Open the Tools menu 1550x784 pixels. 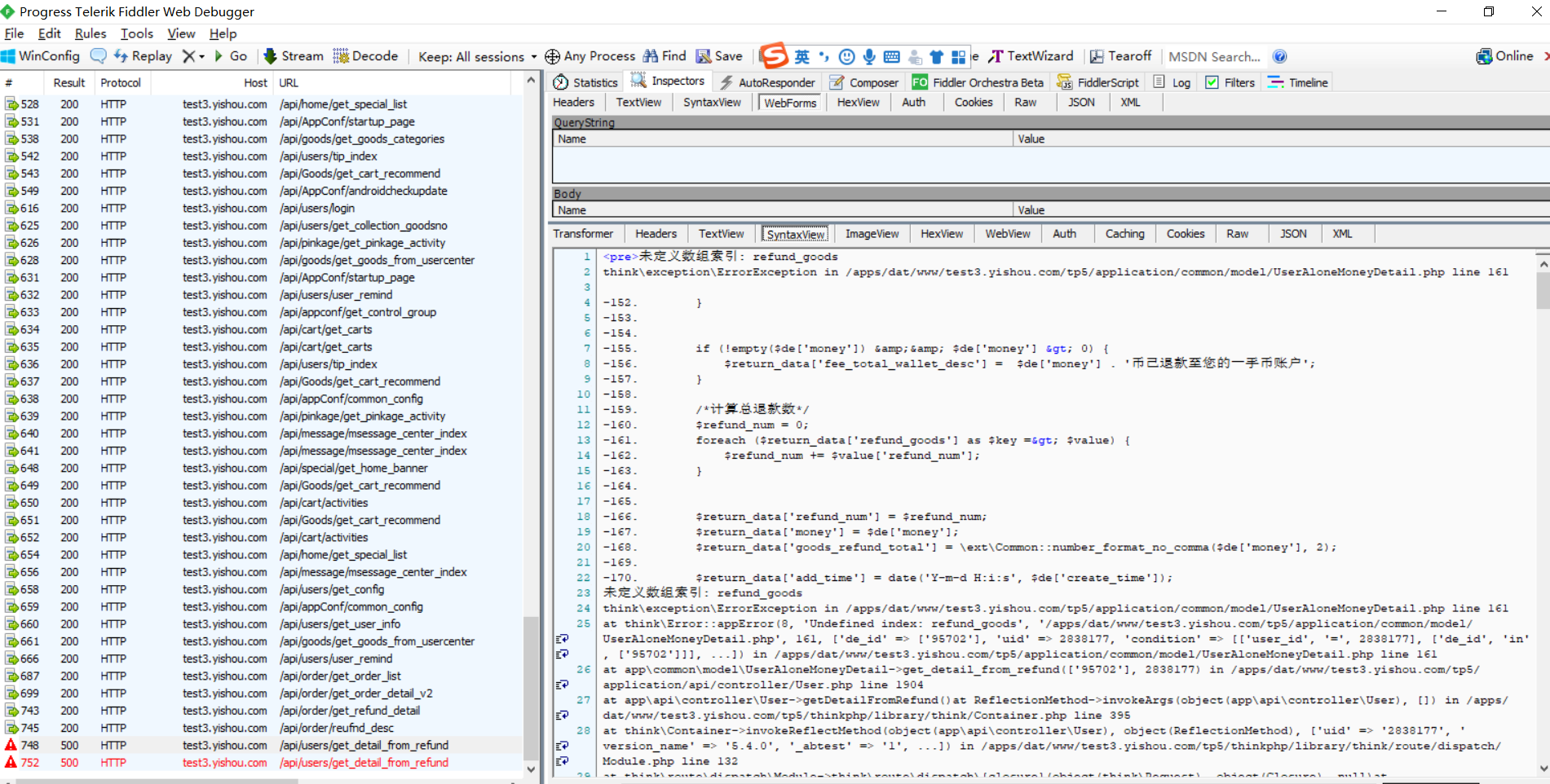137,33
